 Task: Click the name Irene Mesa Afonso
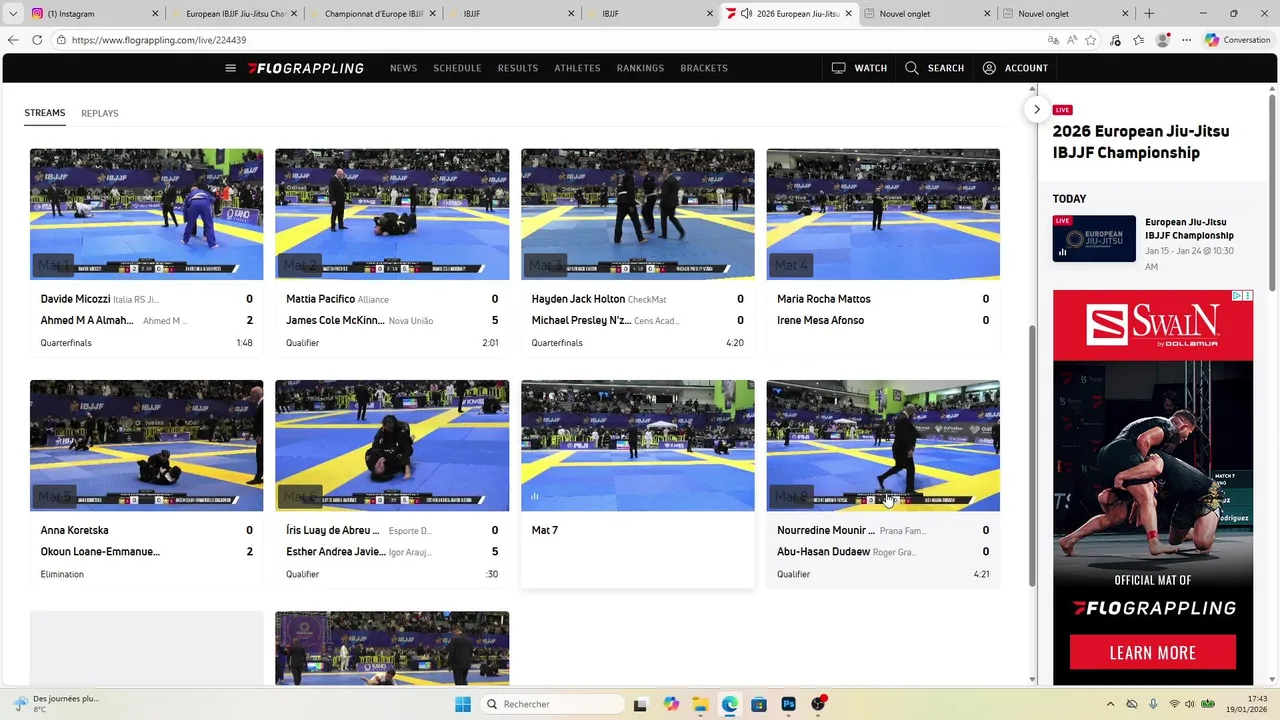[x=820, y=321]
